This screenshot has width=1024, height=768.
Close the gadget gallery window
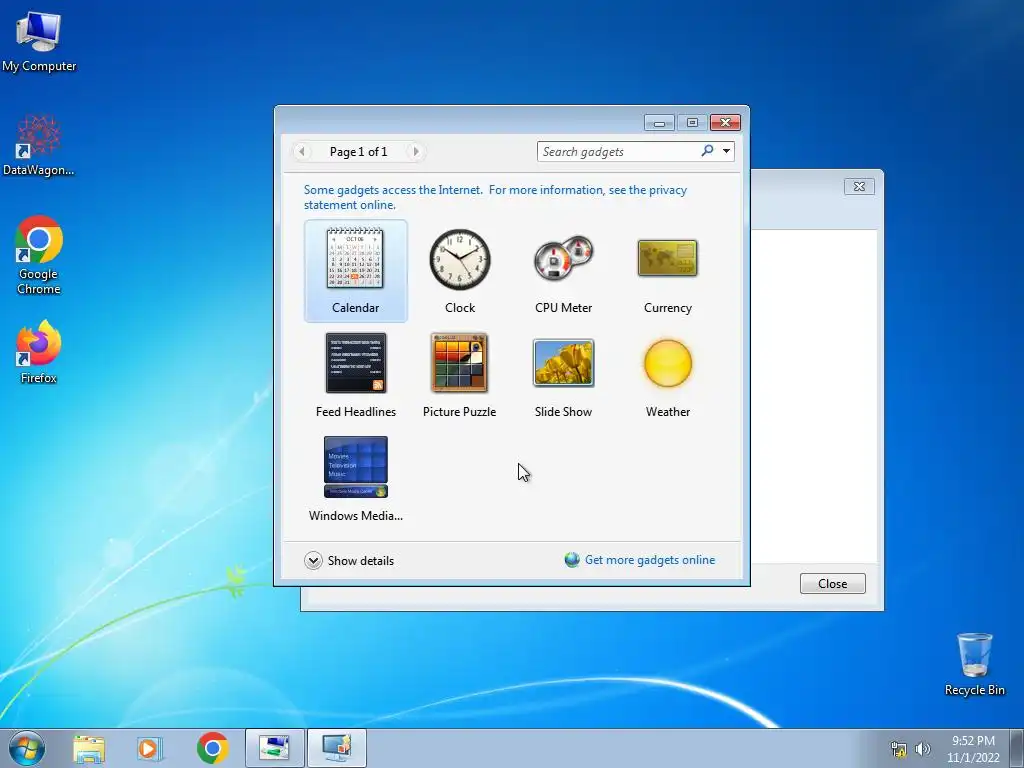726,123
